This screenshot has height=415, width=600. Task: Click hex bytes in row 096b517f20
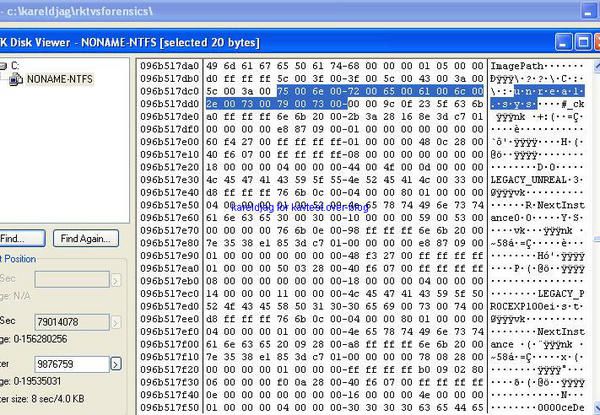(x=345, y=369)
